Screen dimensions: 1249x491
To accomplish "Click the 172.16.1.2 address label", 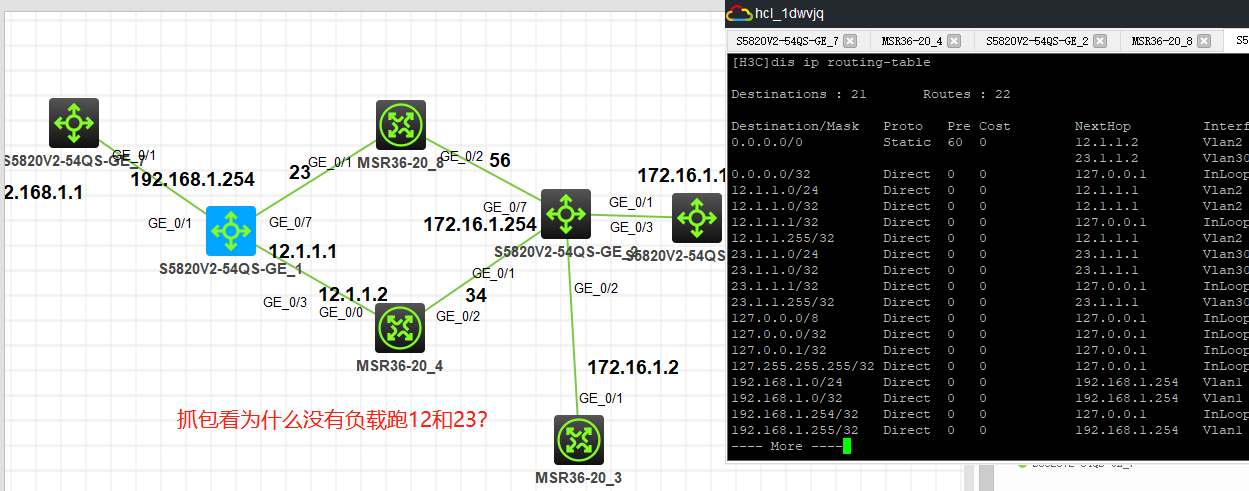I will 633,368.
